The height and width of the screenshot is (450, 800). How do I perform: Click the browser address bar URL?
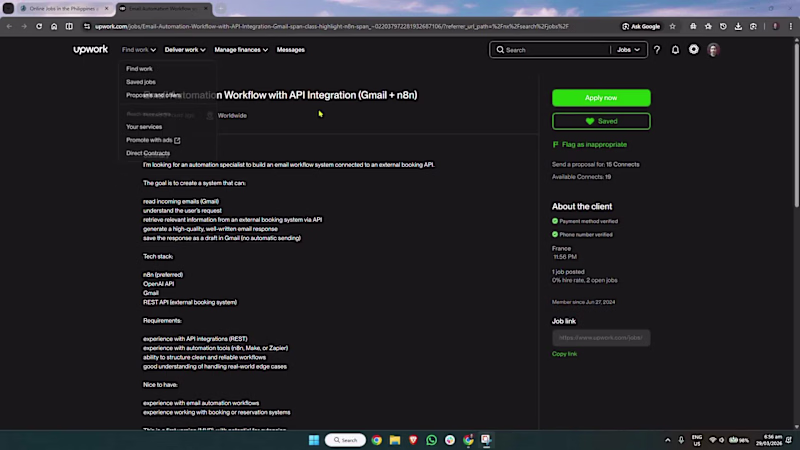tap(332, 26)
